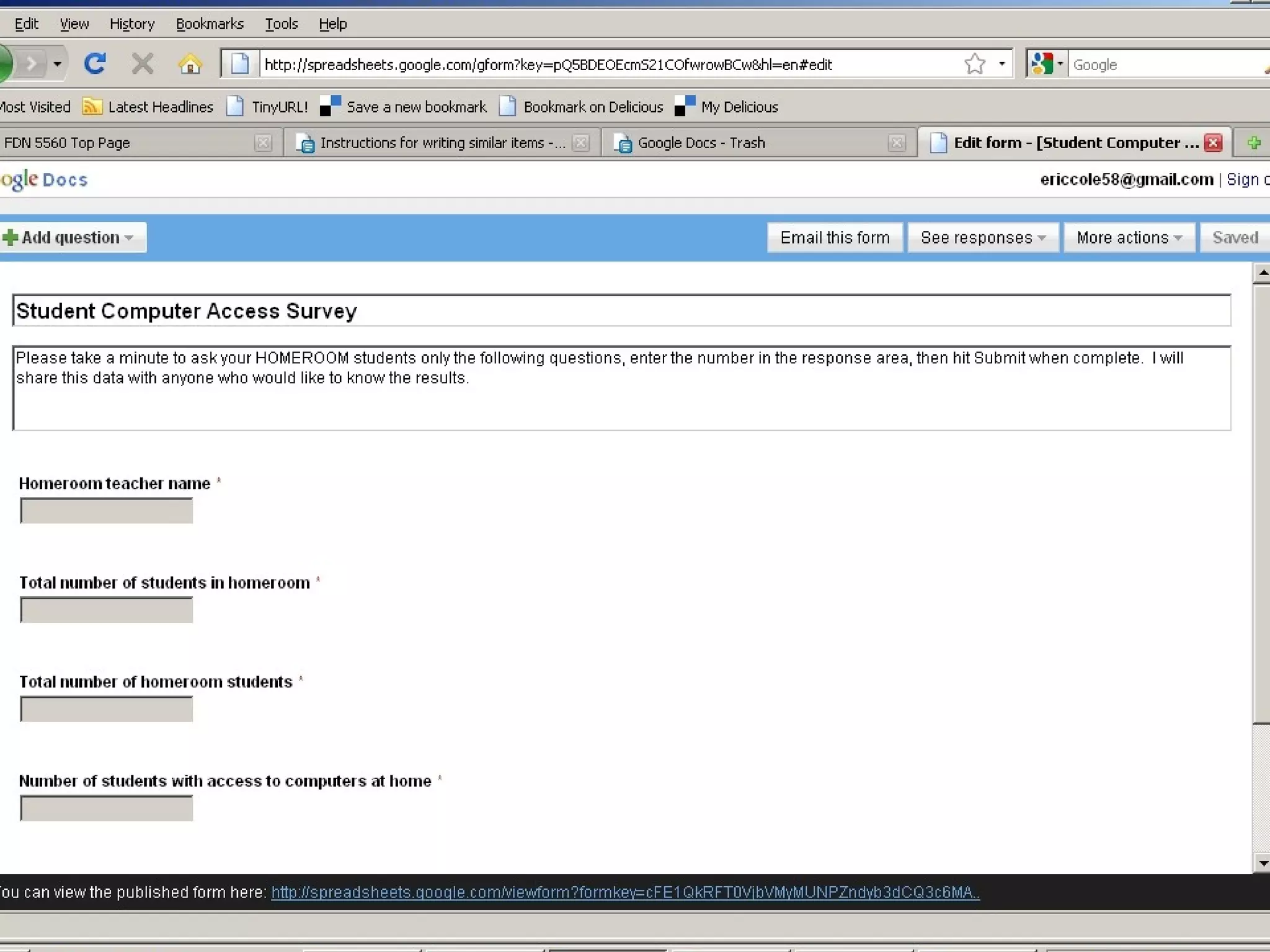Open a new tab with plus icon
This screenshot has width=1270, height=952.
coord(1254,143)
